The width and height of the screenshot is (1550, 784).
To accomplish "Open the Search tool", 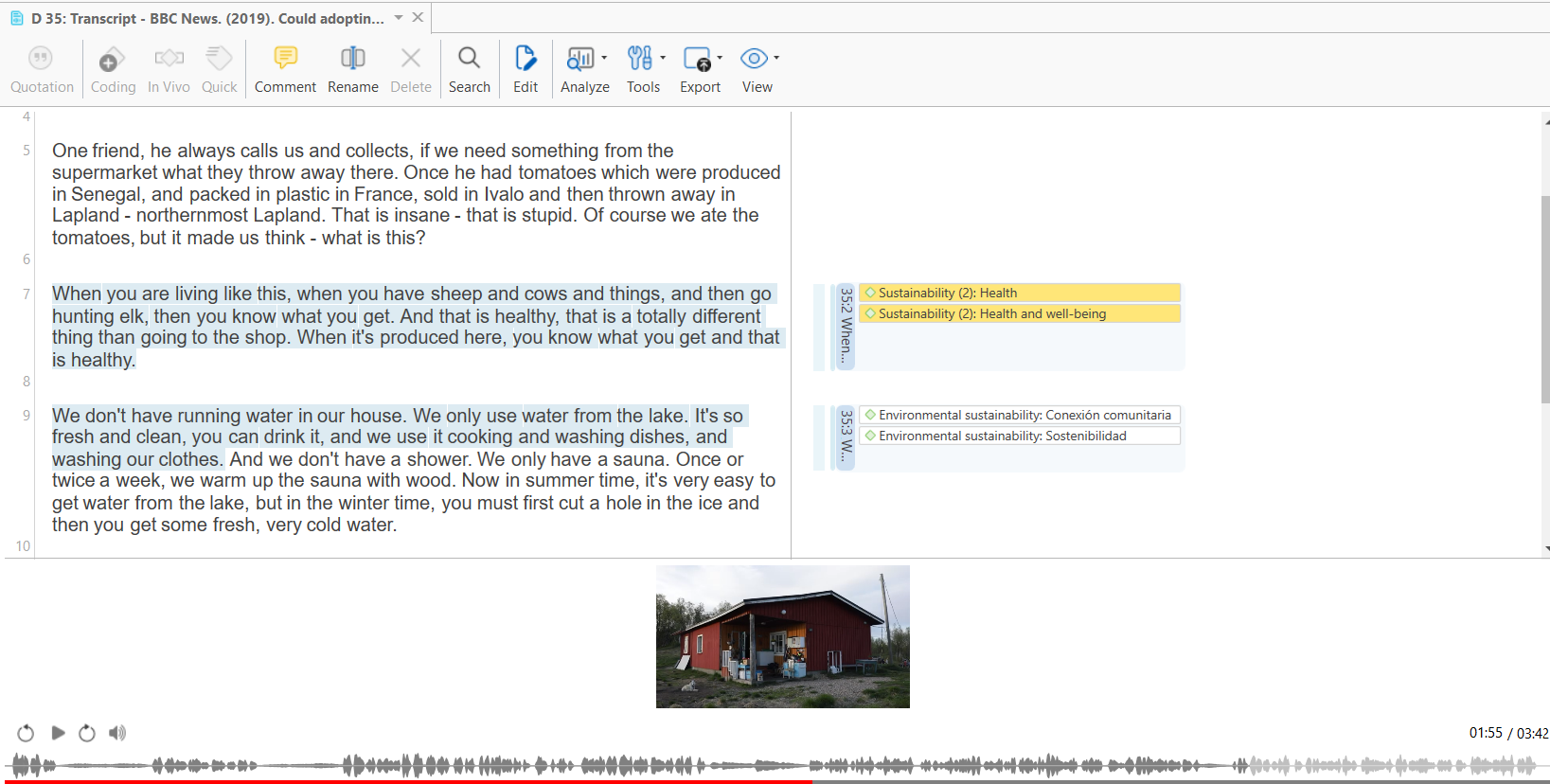I will click(x=469, y=59).
